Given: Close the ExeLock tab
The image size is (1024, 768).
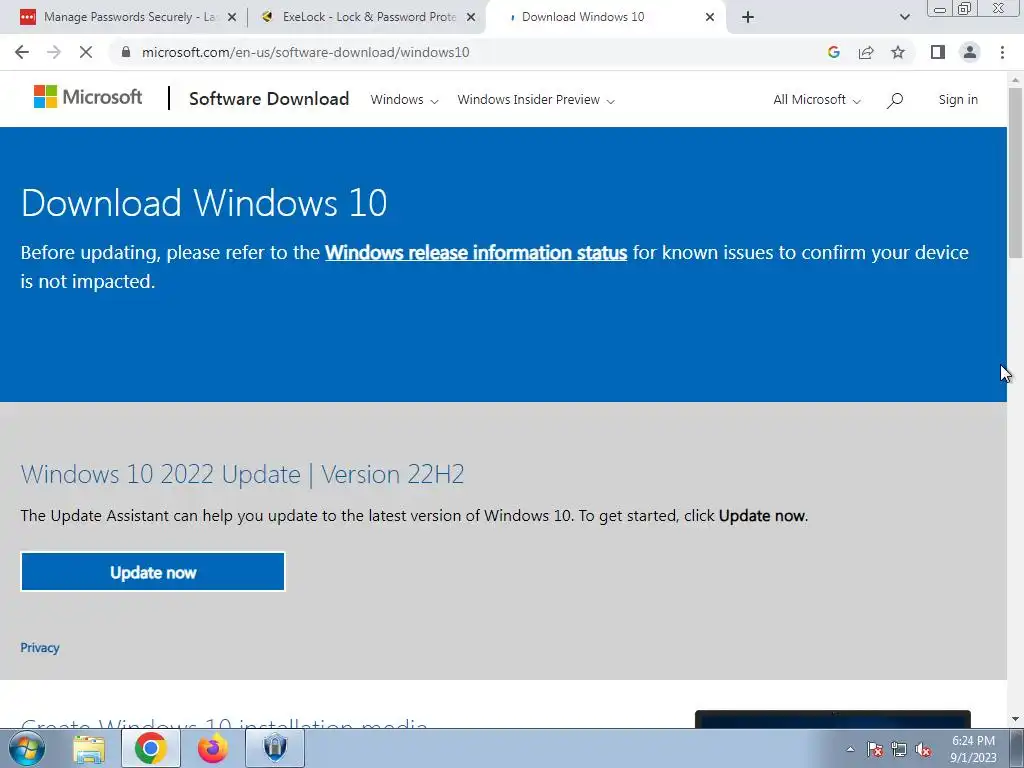Looking at the screenshot, I should click(x=471, y=17).
